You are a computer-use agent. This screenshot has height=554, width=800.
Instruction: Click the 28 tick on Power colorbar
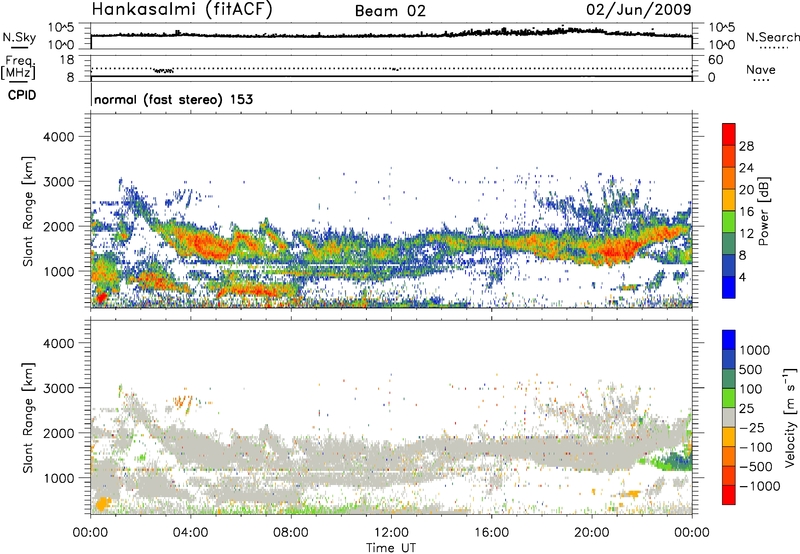coord(746,146)
